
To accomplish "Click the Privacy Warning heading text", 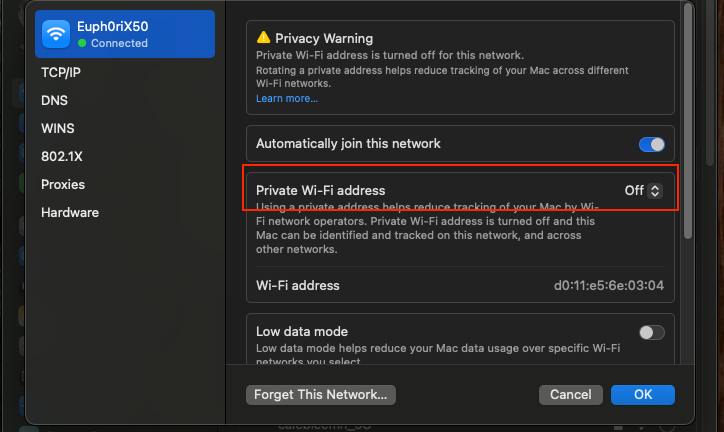I will click(324, 39).
